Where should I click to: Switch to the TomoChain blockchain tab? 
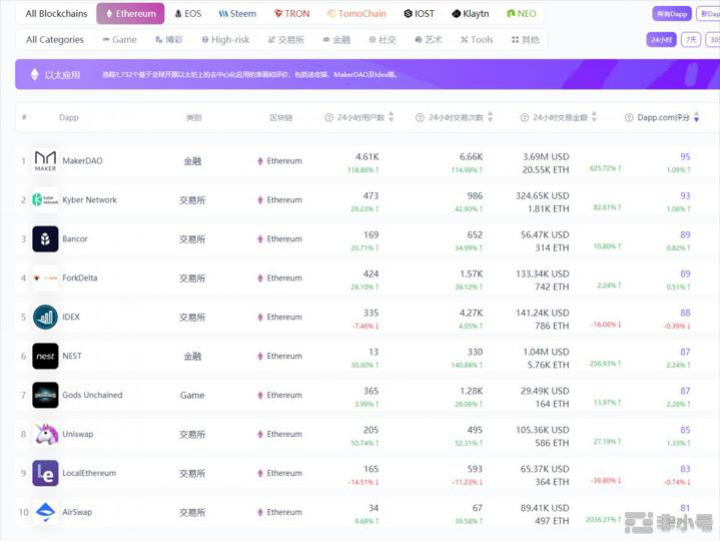(x=356, y=14)
